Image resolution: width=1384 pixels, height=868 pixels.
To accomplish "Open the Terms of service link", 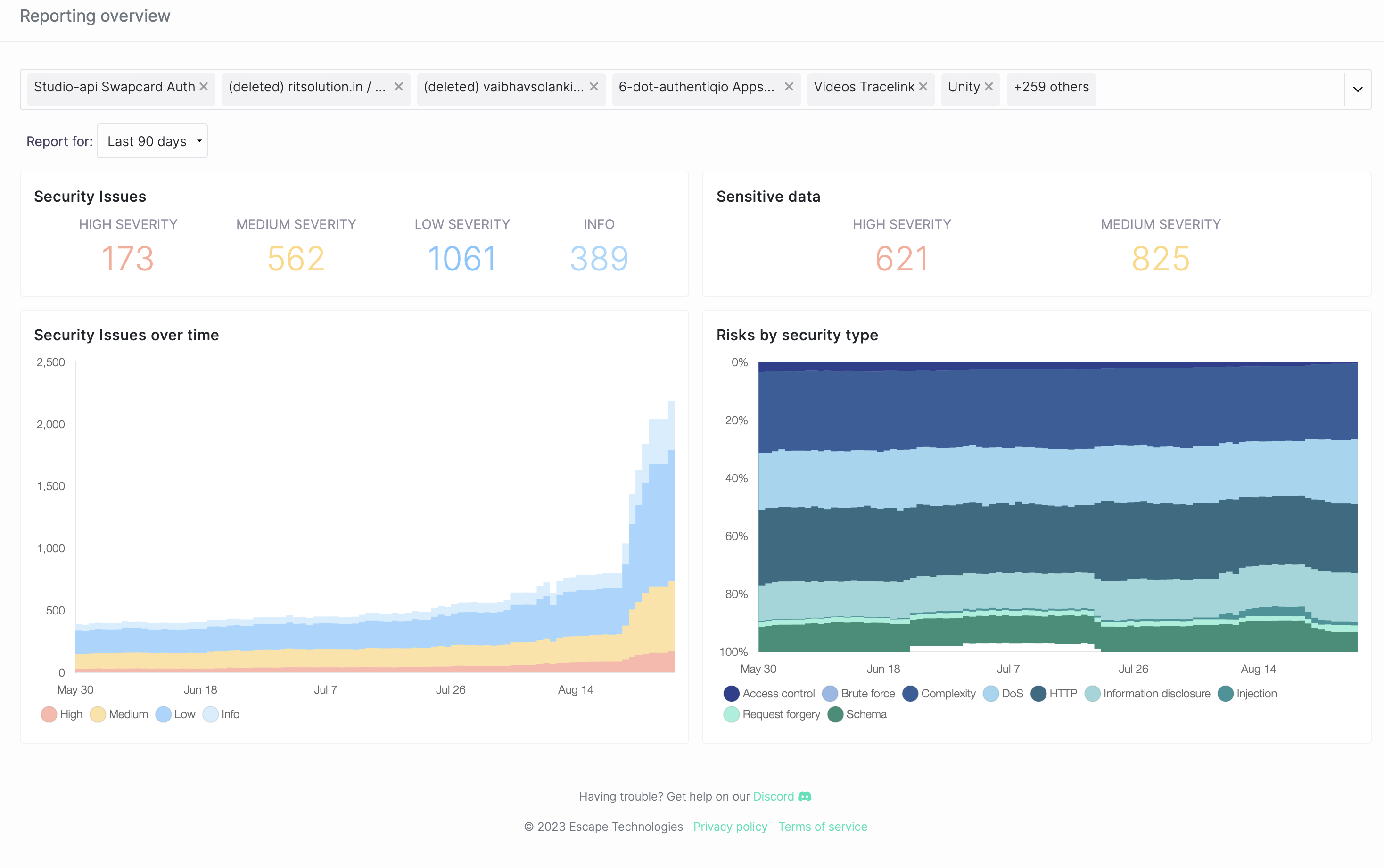I will [x=823, y=827].
